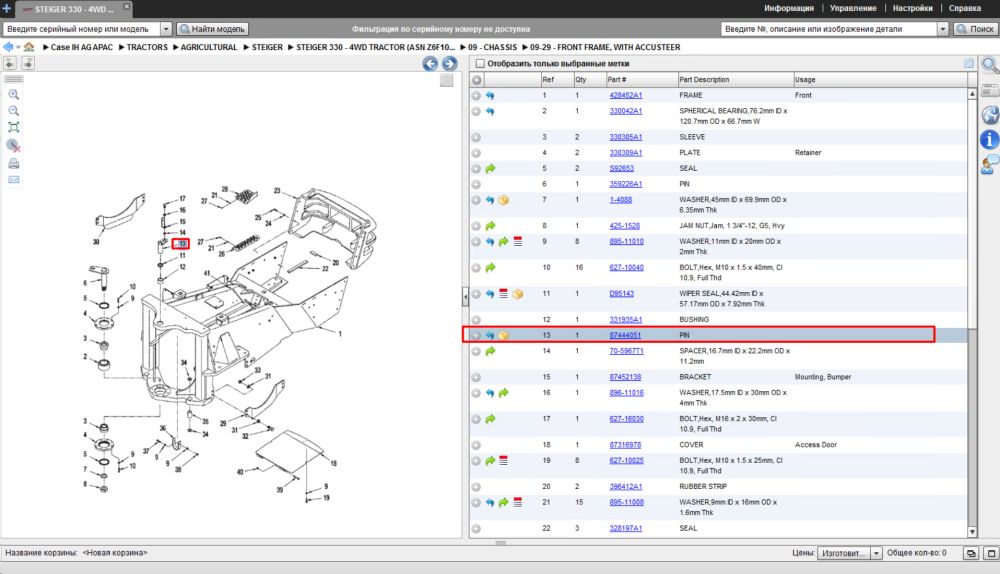
Task: Print the diagram using printer icon
Action: 13,164
